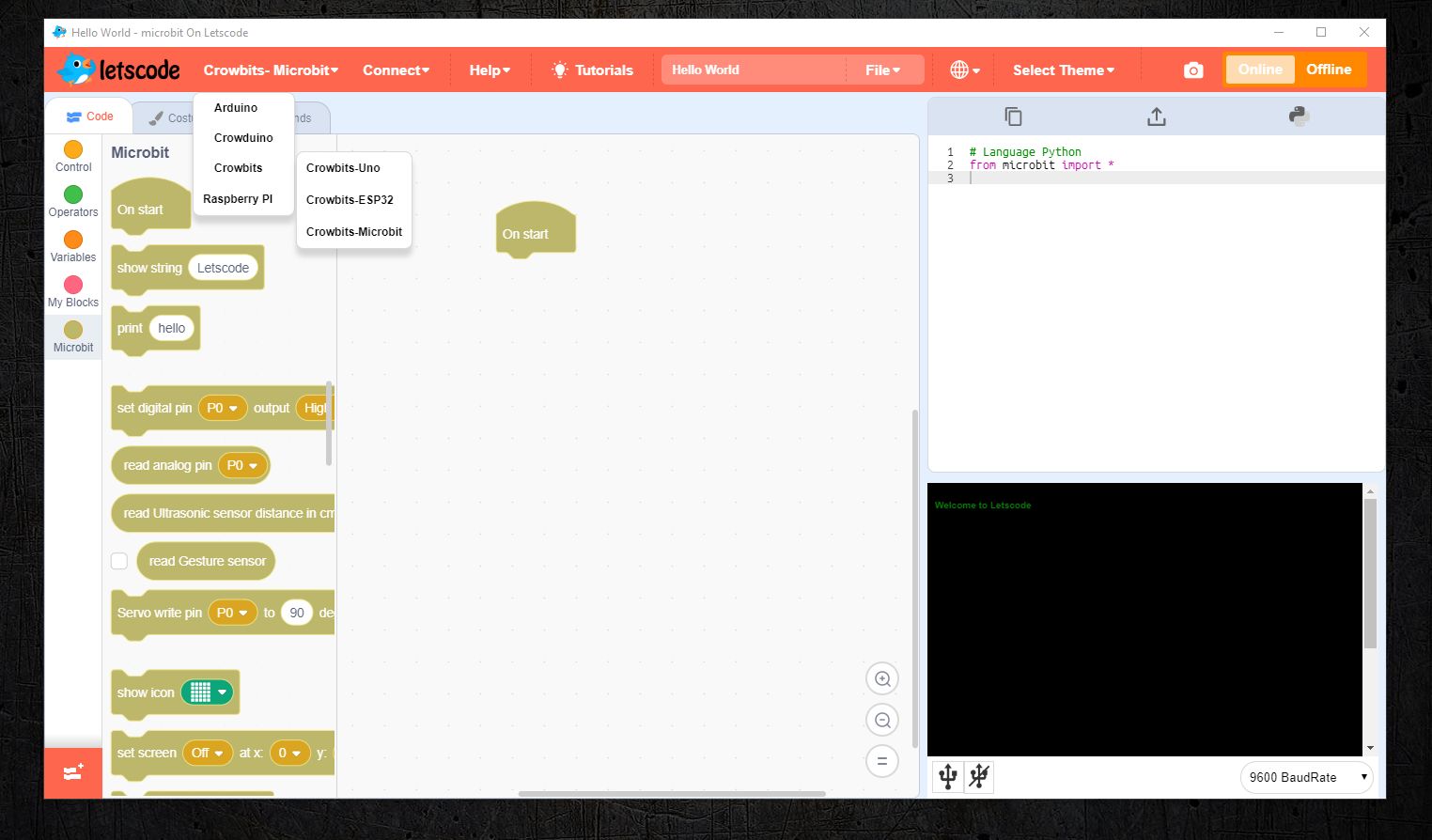
Task: Open P0 dropdown in read analog pin block
Action: click(x=242, y=465)
